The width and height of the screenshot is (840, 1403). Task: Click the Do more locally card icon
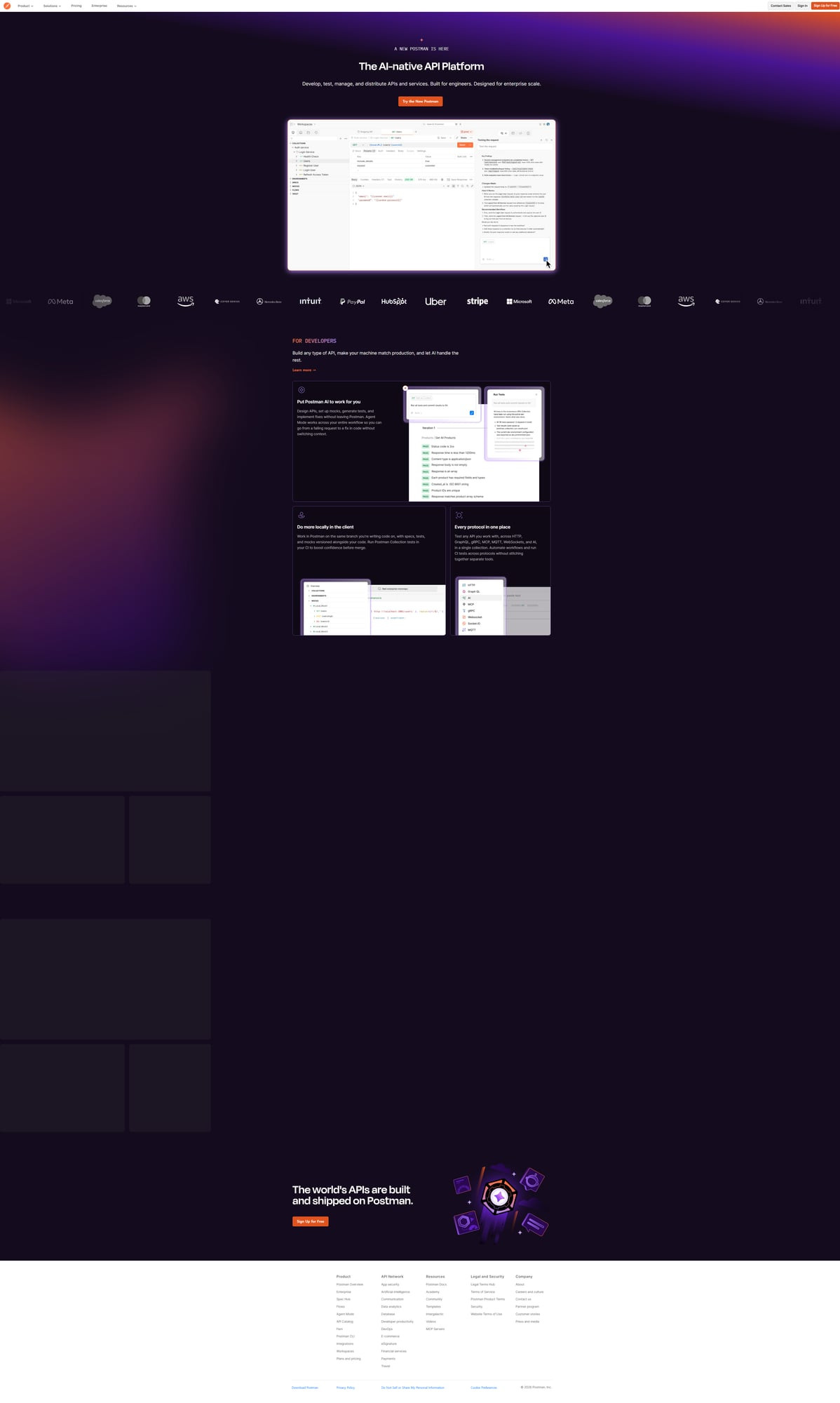(302, 515)
